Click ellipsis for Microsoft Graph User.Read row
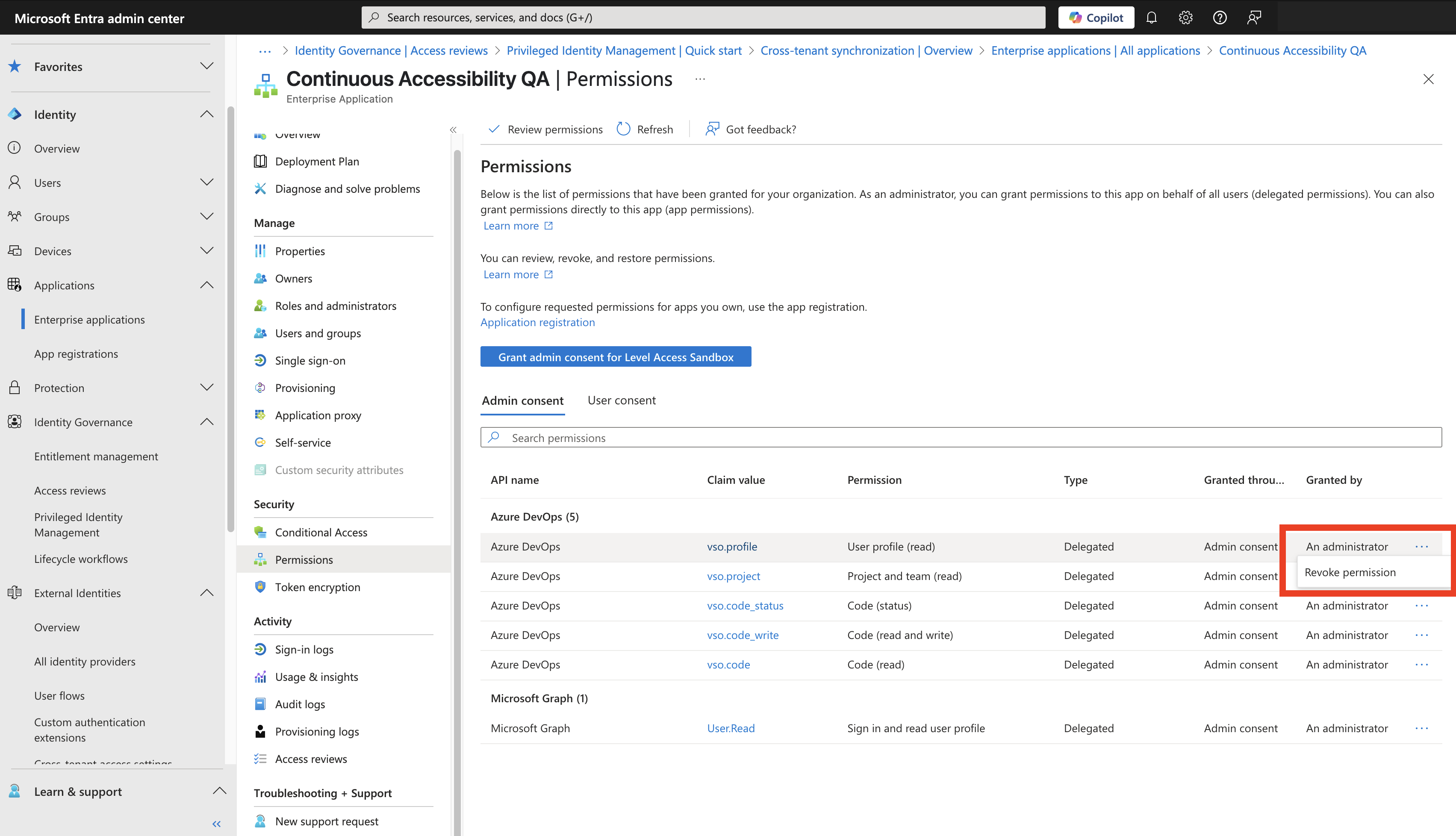This screenshot has height=836, width=1456. pyautogui.click(x=1421, y=728)
